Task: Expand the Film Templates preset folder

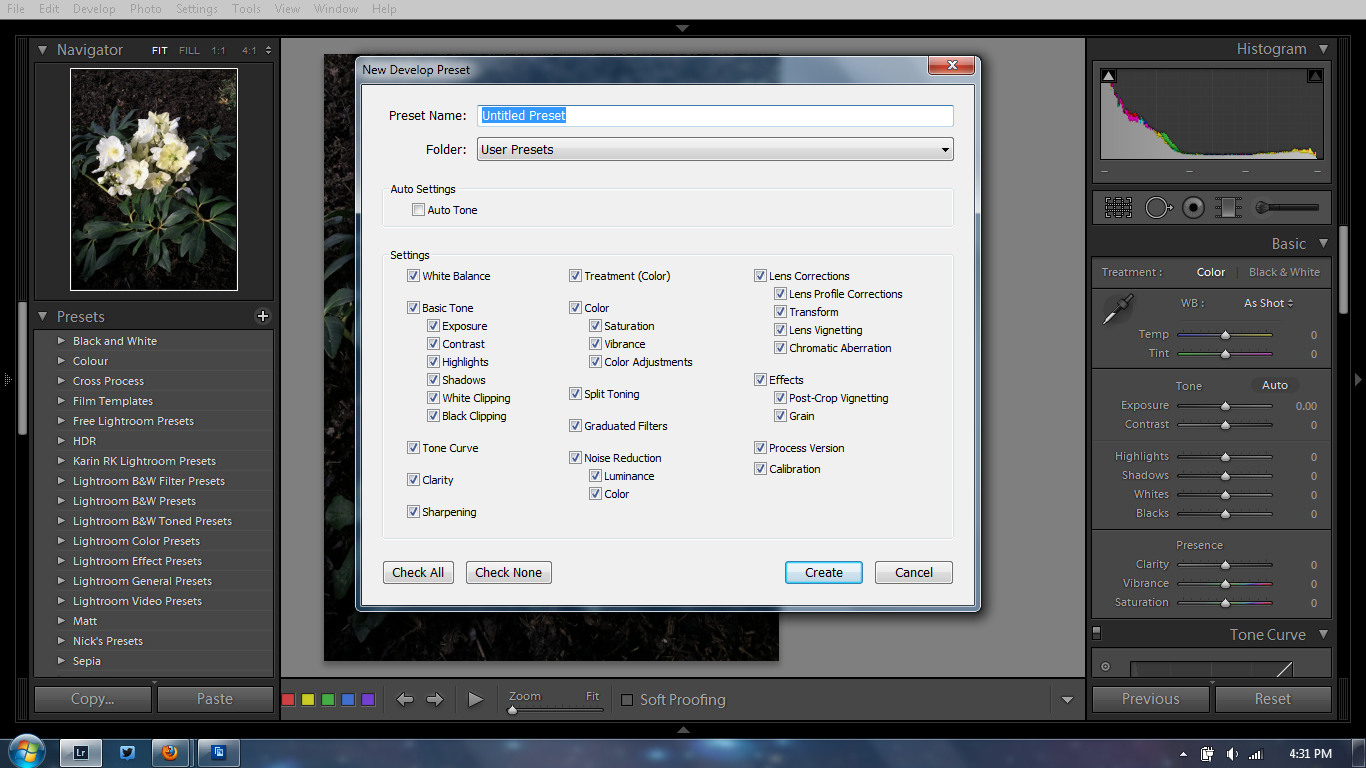Action: pos(63,401)
